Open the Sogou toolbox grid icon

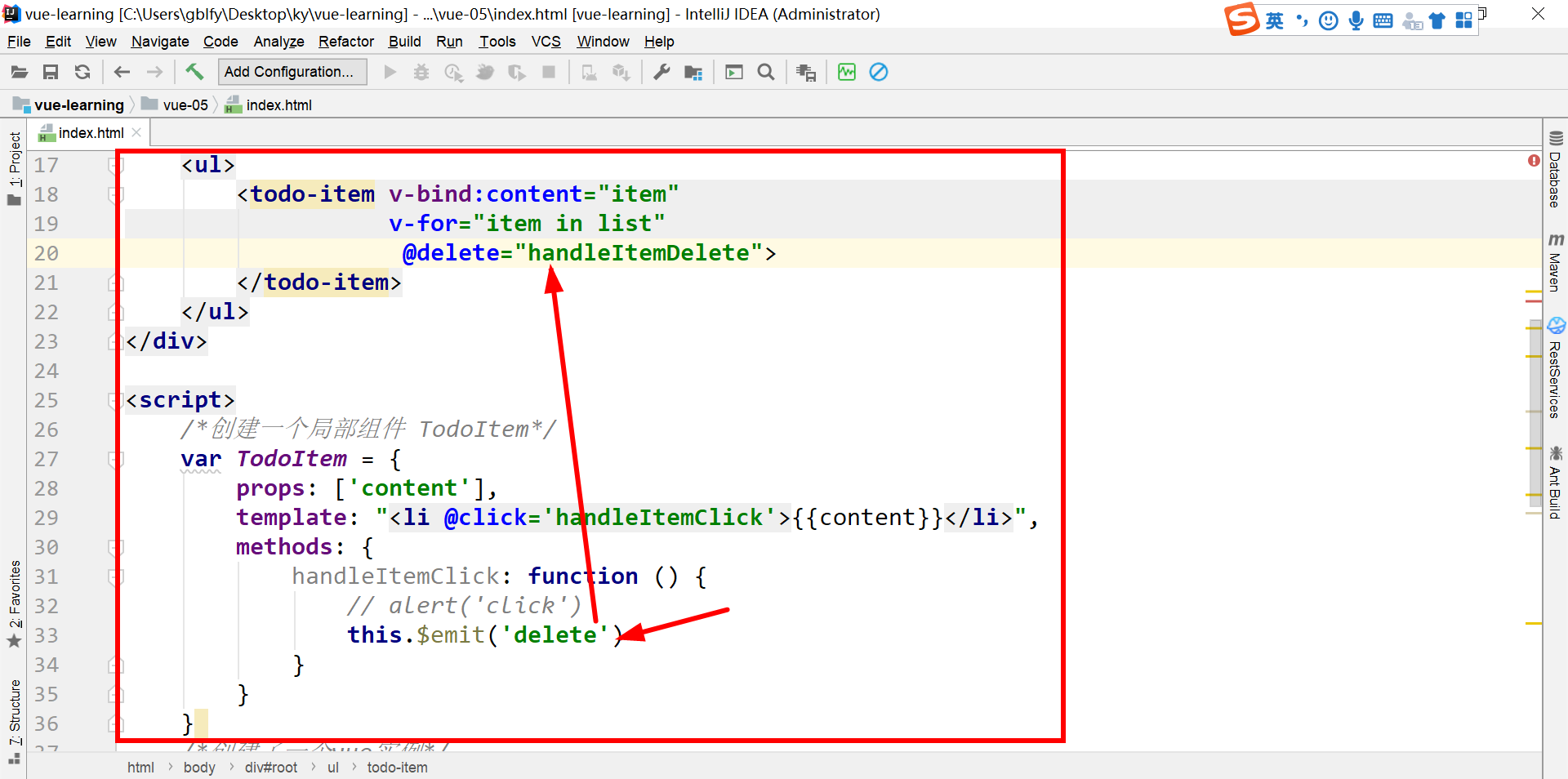(1464, 21)
